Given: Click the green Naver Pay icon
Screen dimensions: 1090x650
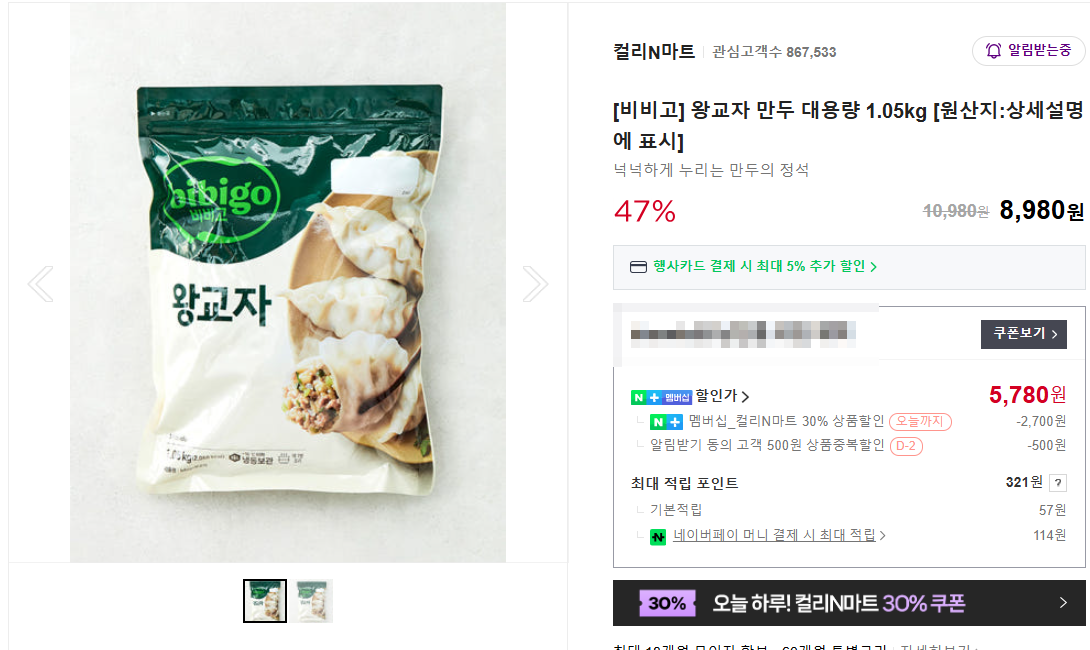Looking at the screenshot, I should (x=658, y=537).
